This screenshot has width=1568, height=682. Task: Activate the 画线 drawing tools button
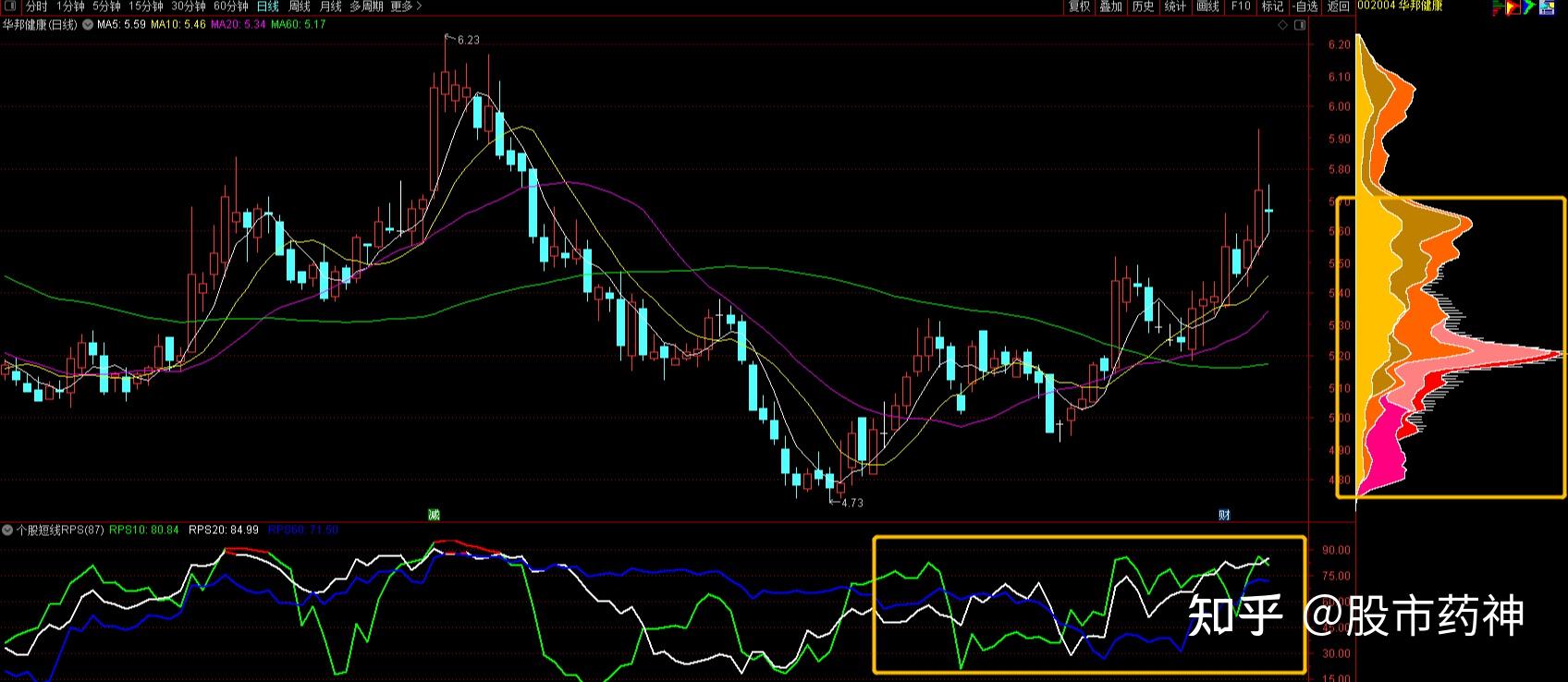pos(1208,6)
